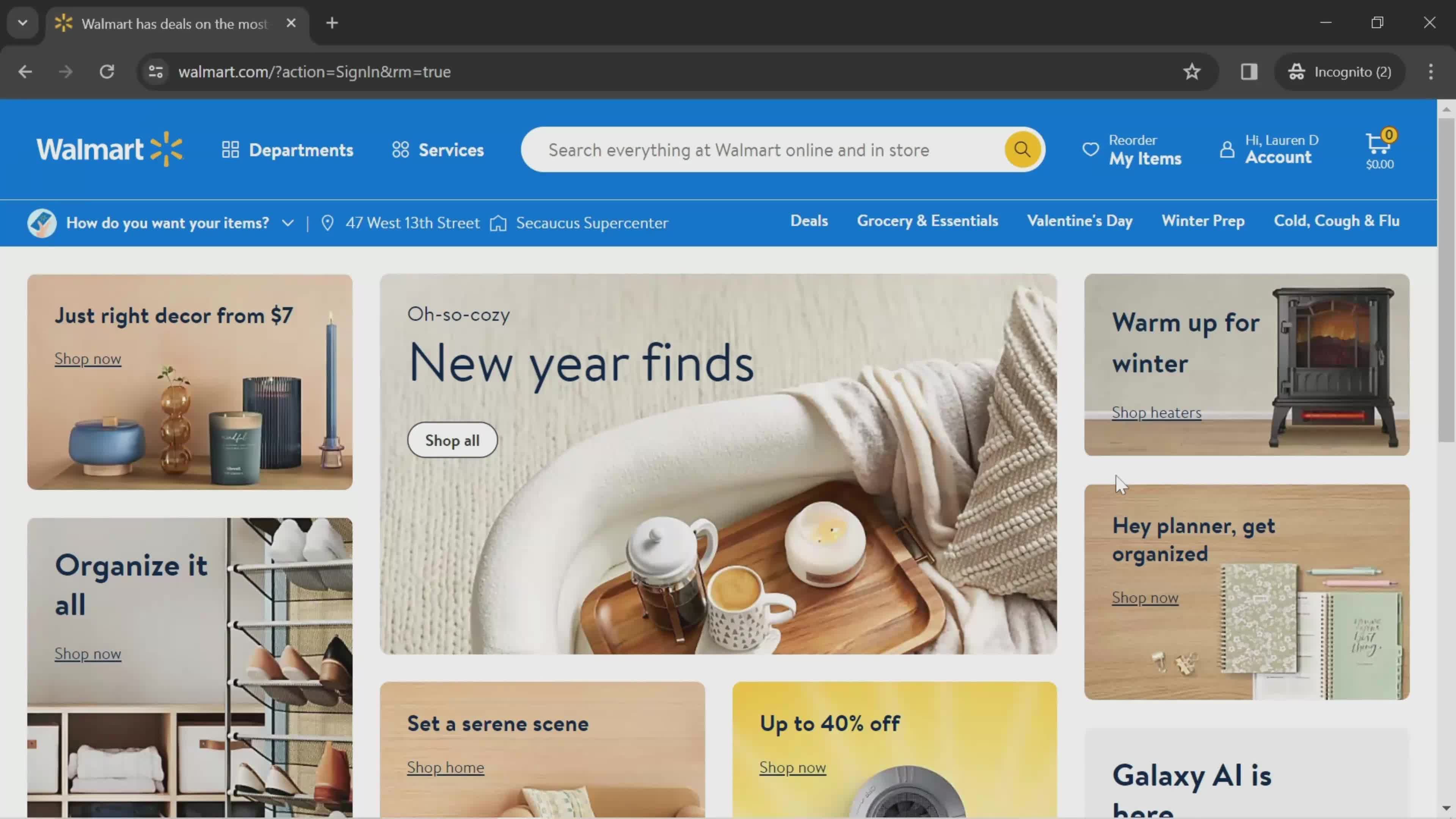Click the page vertical scrollbar
Screen dimensions: 1456x819
pyautogui.click(x=1447, y=280)
